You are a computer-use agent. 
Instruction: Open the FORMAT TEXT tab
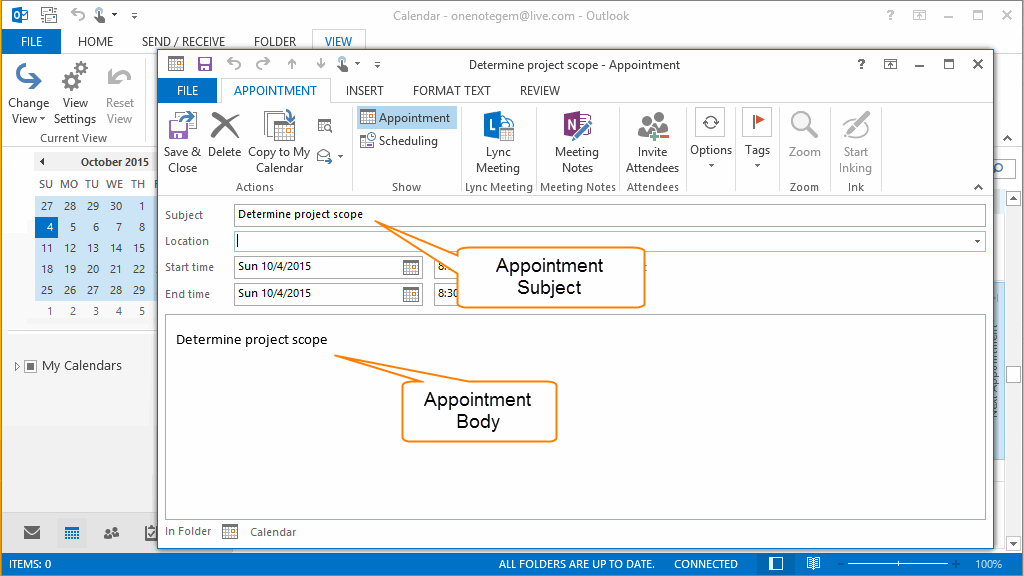point(451,90)
